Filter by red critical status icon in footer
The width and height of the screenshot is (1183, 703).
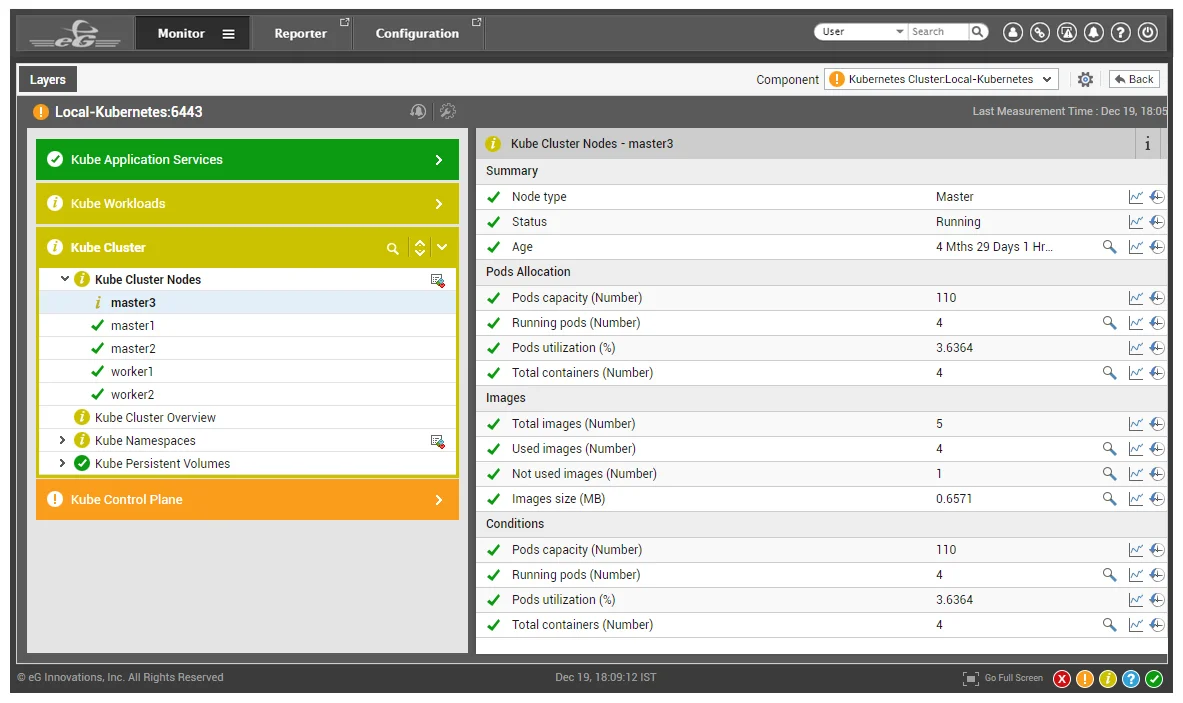click(x=1062, y=679)
